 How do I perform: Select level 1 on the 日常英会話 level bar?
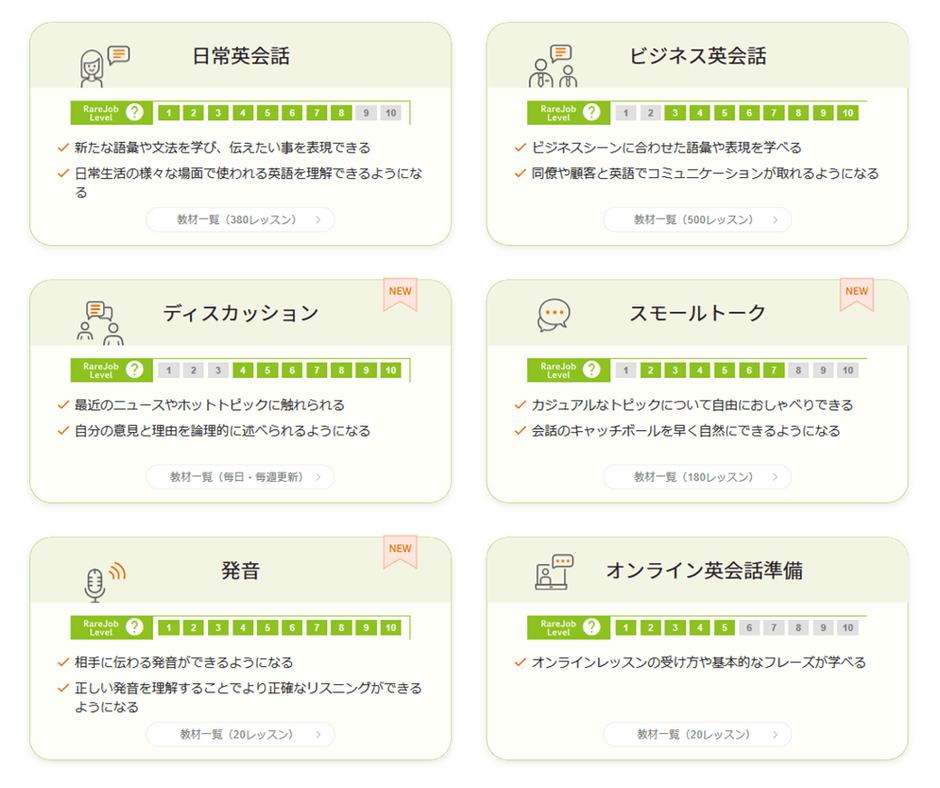pyautogui.click(x=167, y=112)
